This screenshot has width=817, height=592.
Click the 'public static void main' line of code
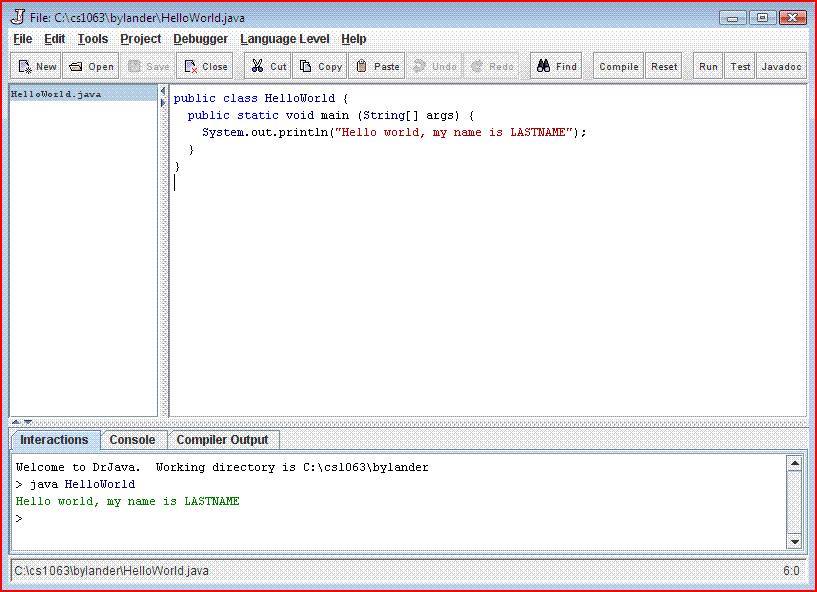pos(330,115)
